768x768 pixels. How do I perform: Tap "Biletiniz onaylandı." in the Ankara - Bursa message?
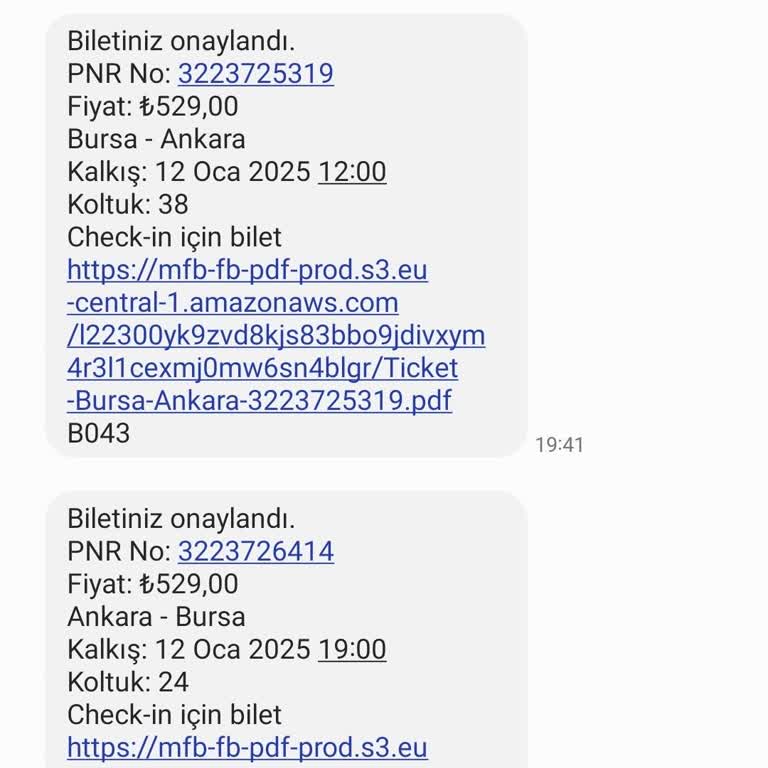tap(181, 519)
